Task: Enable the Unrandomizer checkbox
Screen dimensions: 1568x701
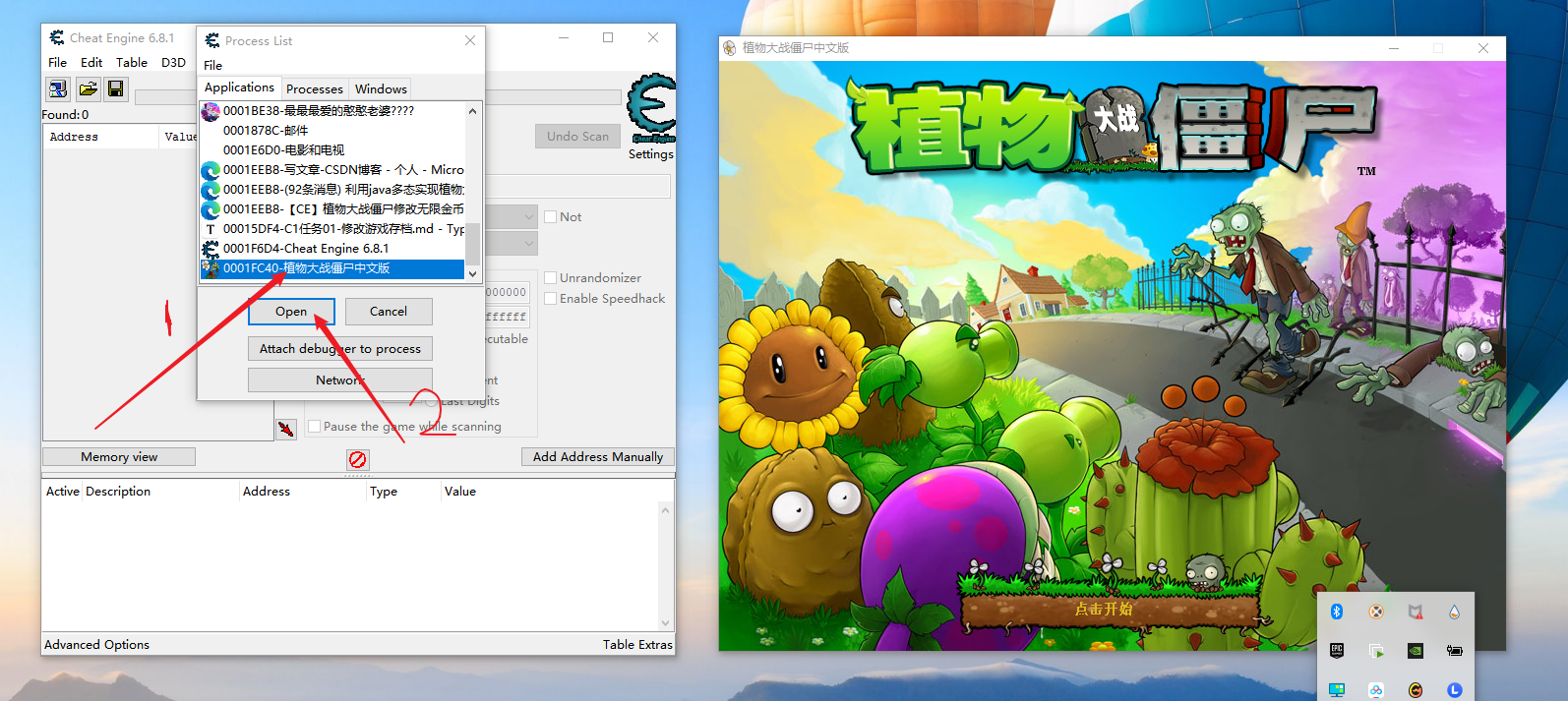Action: [x=551, y=277]
